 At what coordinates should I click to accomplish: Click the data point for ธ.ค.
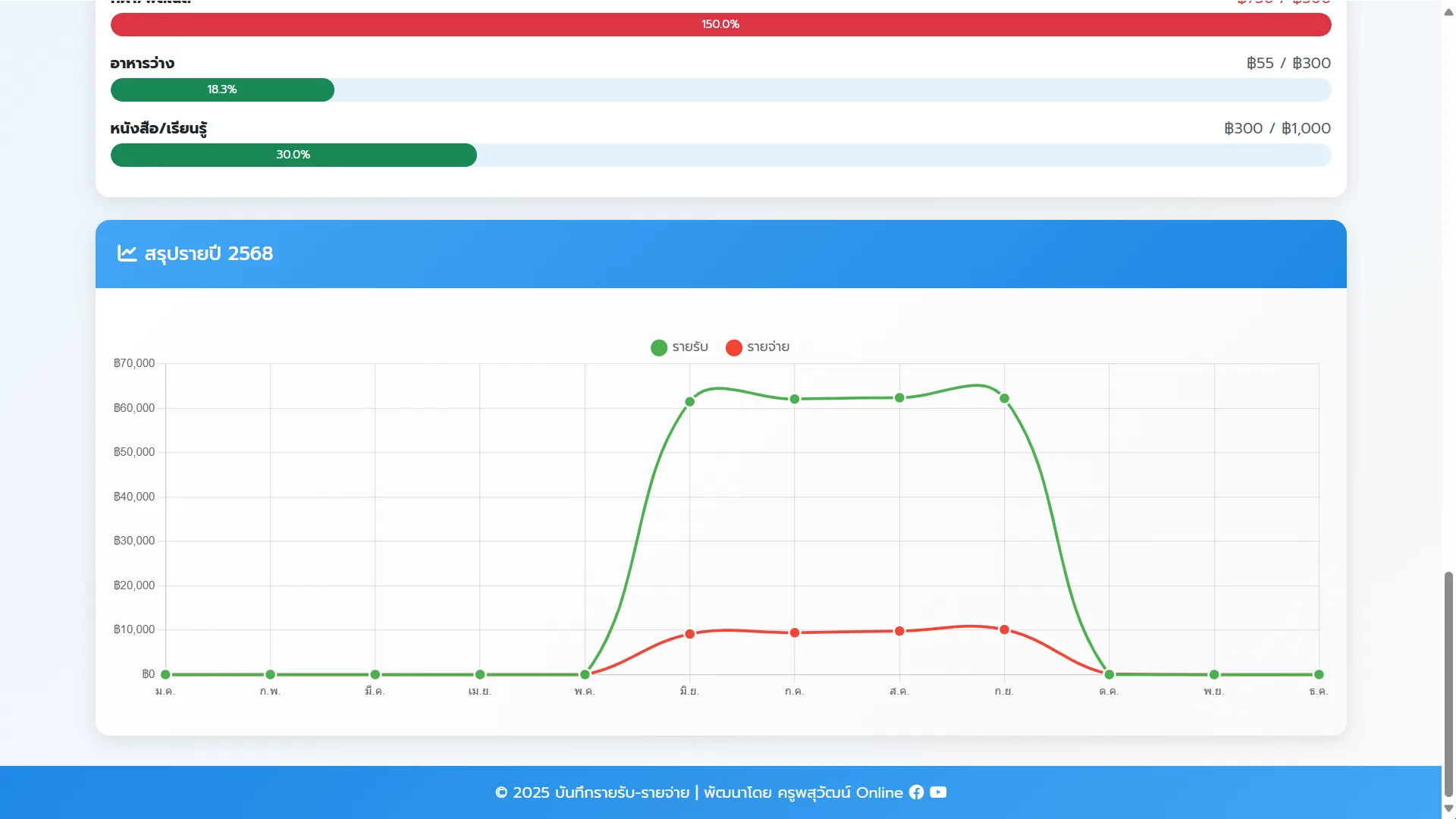point(1319,674)
